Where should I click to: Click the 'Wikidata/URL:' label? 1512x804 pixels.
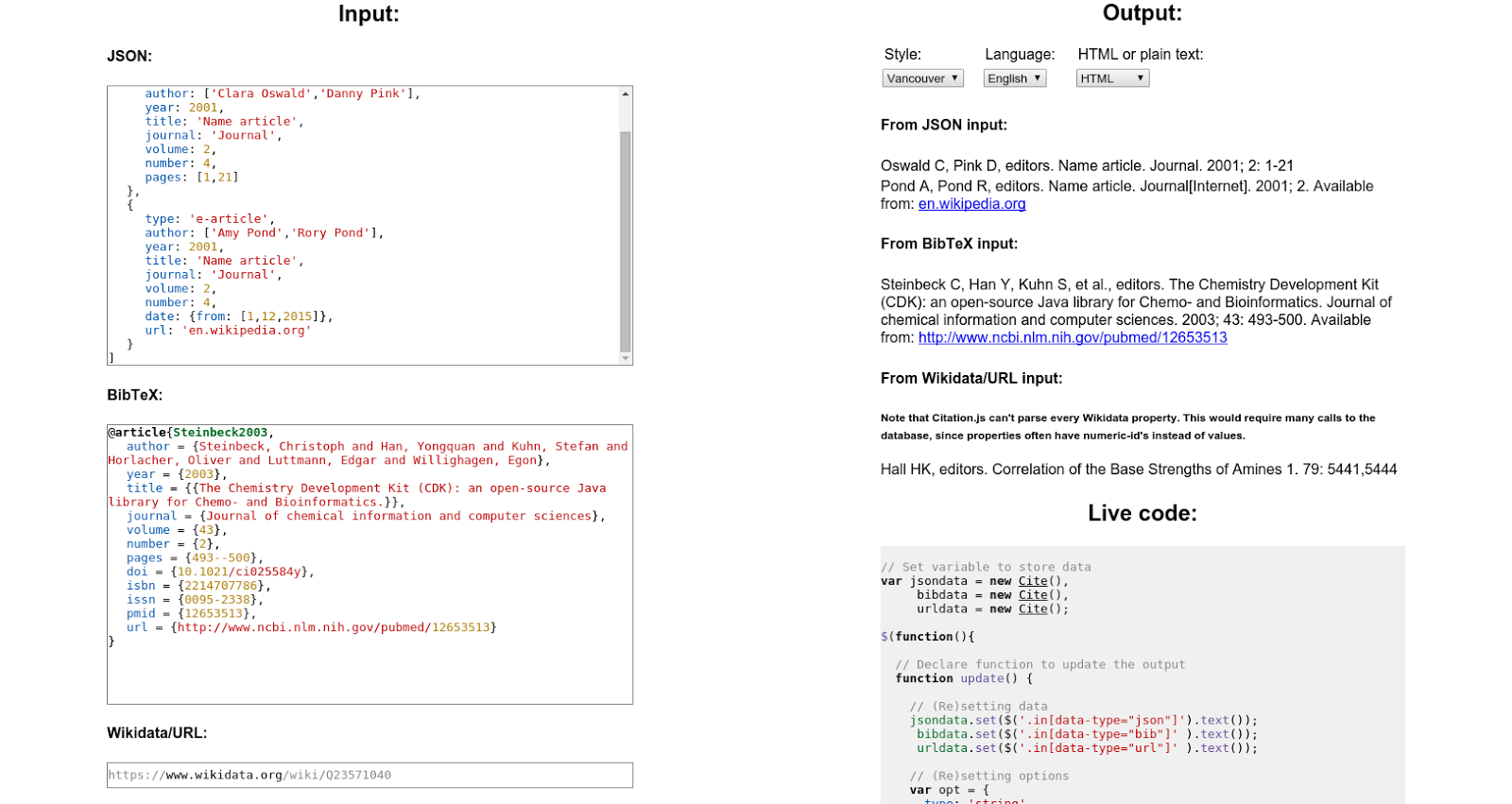157,733
